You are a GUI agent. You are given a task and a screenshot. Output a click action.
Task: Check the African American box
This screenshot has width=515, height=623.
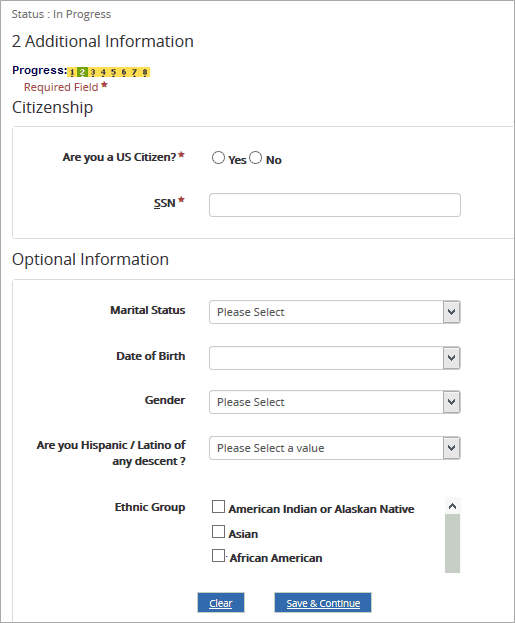click(x=218, y=555)
